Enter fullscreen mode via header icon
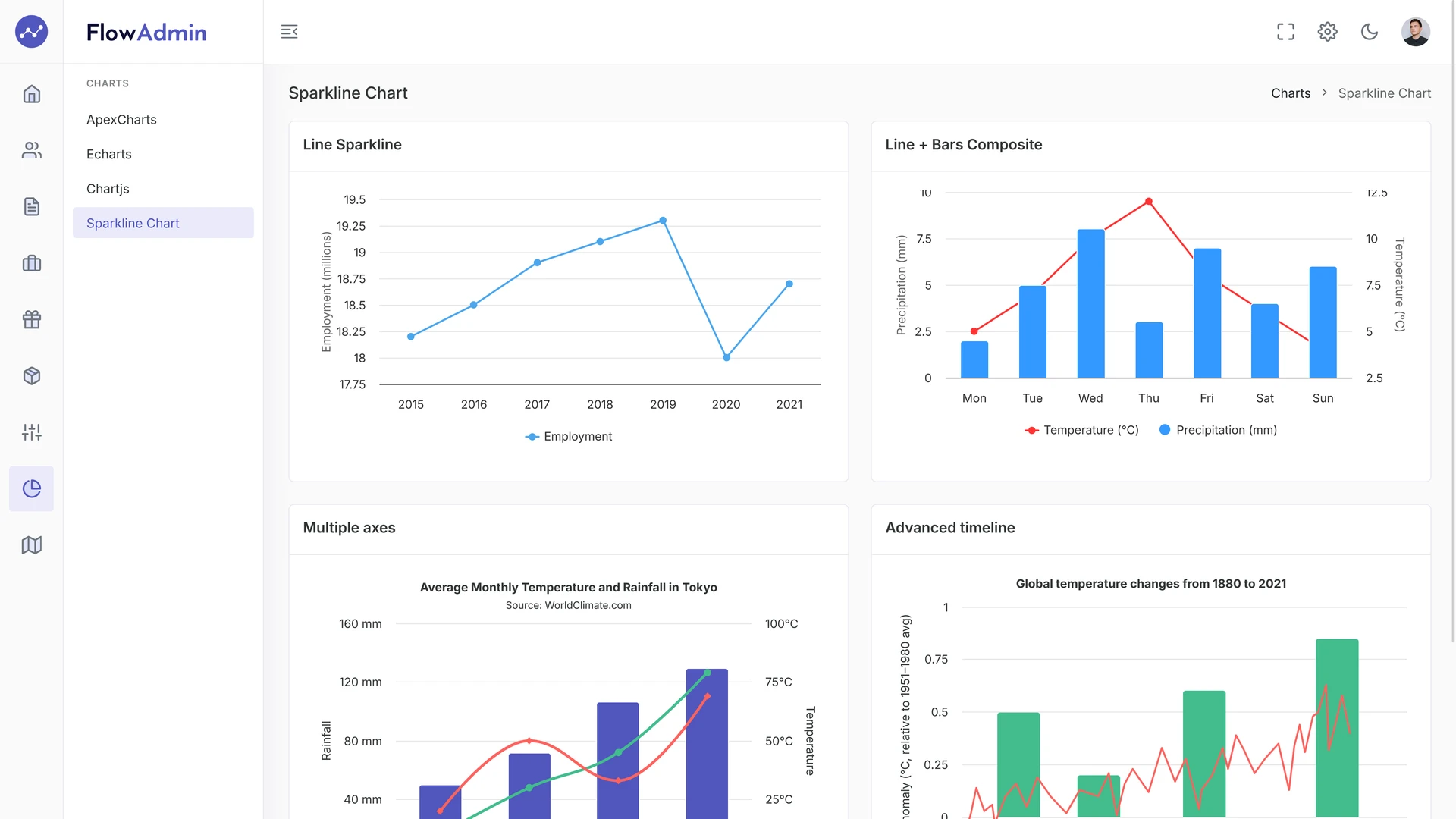 (x=1285, y=32)
